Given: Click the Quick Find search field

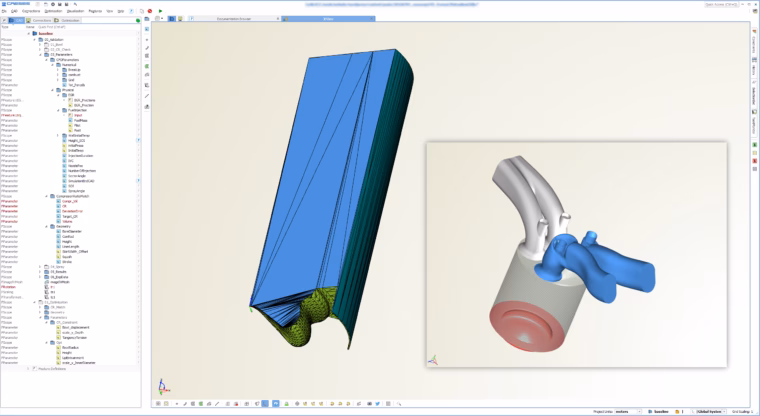Looking at the screenshot, I should click(87, 27).
